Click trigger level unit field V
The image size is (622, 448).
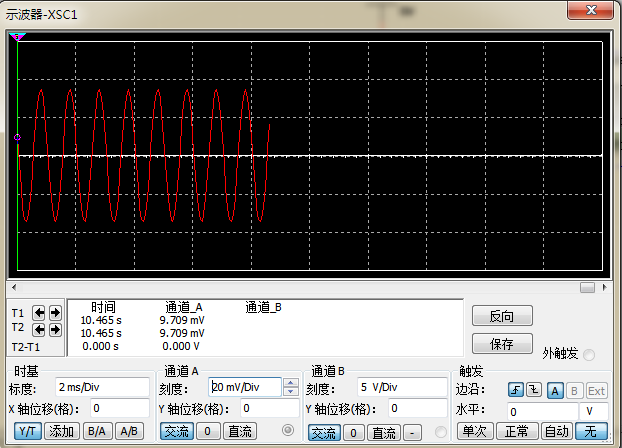tap(594, 411)
